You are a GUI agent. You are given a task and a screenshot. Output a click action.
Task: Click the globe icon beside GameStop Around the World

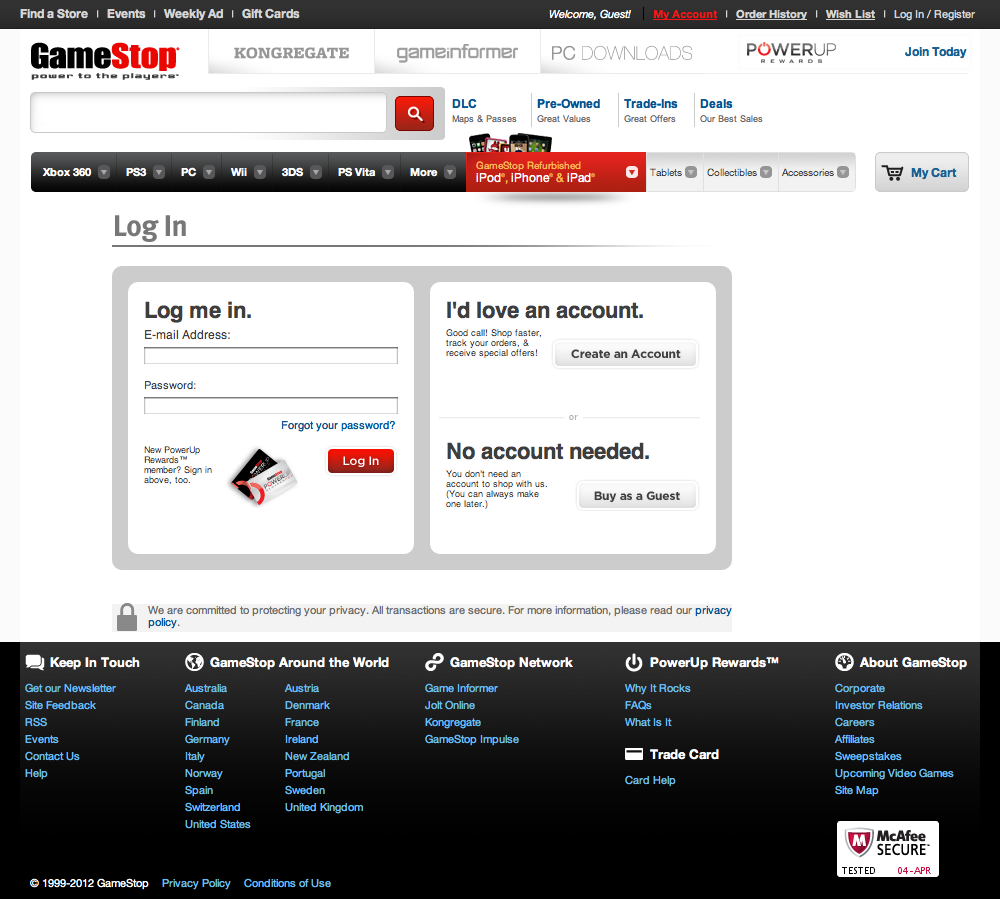[x=193, y=662]
